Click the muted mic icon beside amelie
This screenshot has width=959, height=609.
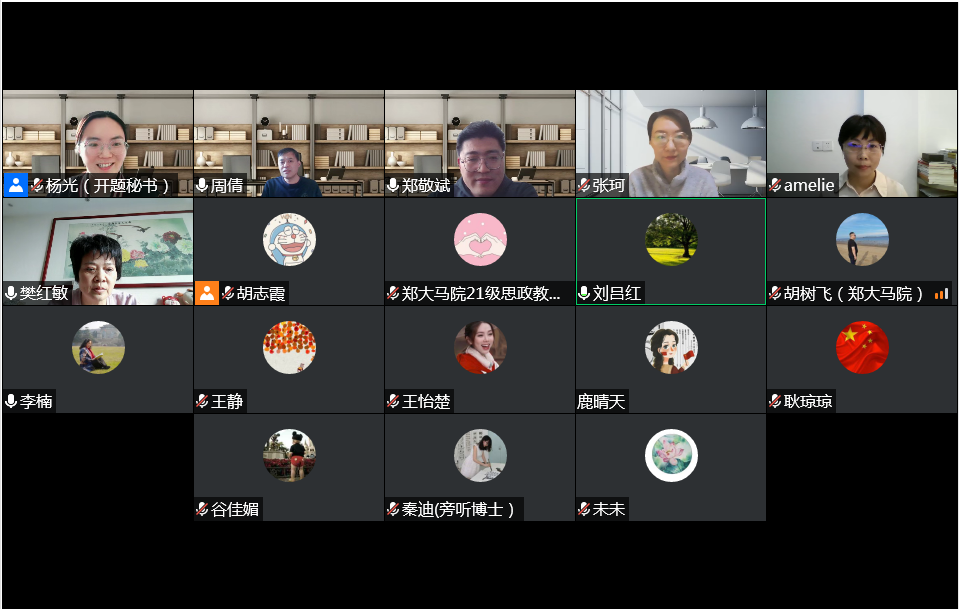[776, 185]
